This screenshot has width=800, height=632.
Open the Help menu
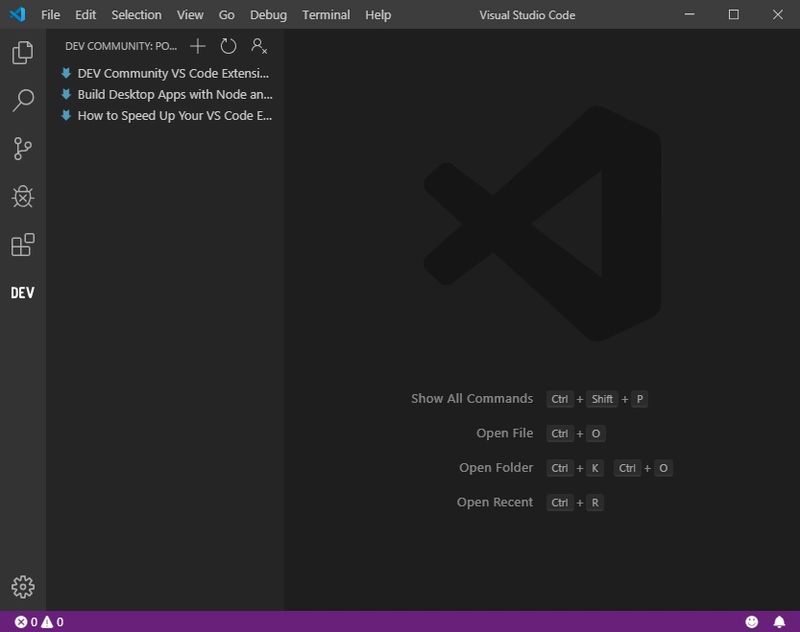[378, 15]
